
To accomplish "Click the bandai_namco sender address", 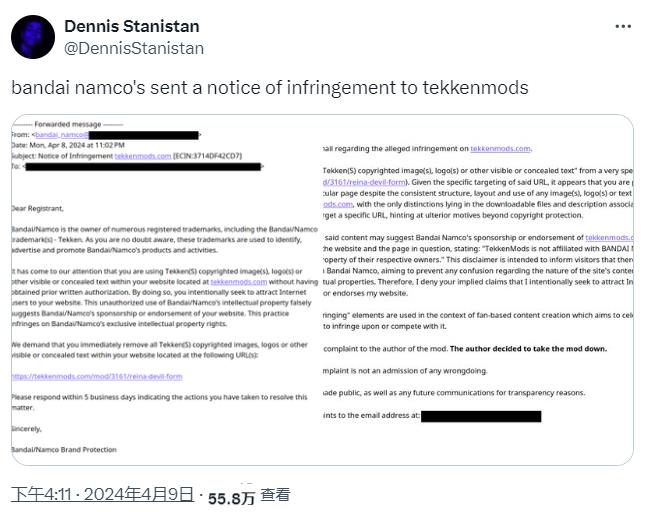I will [61, 134].
